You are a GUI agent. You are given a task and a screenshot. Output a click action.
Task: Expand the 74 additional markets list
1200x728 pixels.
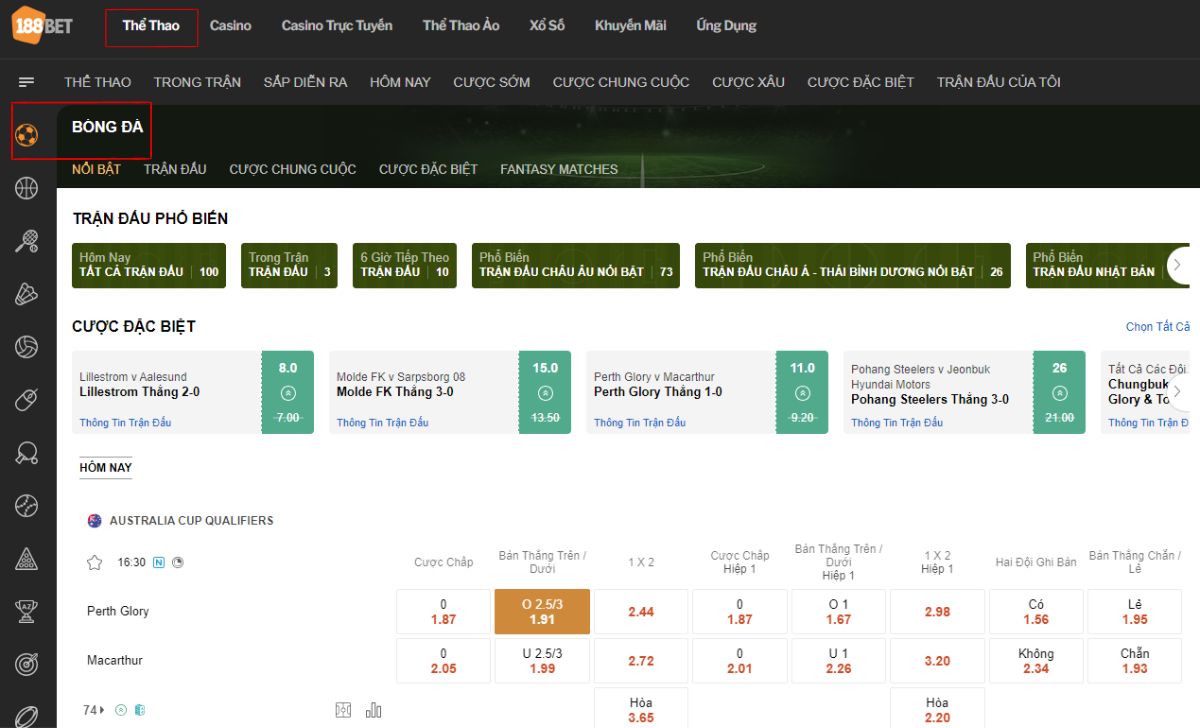coord(92,710)
